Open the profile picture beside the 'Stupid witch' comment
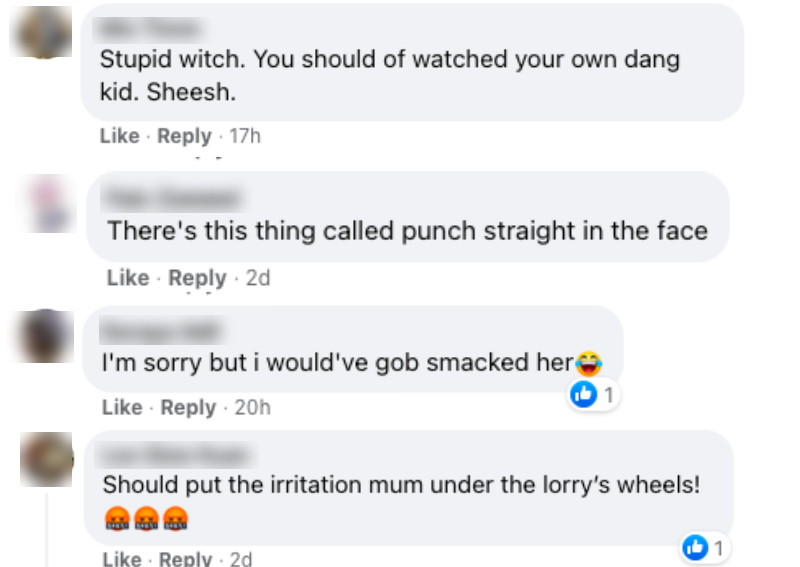This screenshot has height=567, width=800. pos(41,32)
